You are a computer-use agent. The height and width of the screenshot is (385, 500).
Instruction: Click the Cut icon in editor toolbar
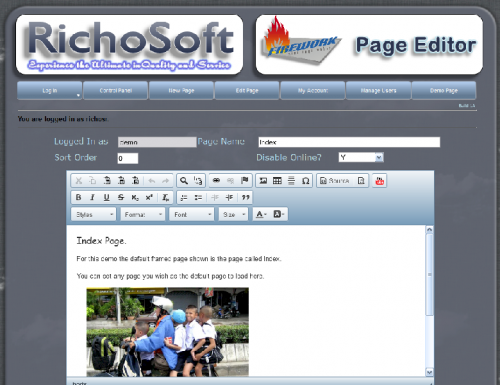[x=79, y=181]
